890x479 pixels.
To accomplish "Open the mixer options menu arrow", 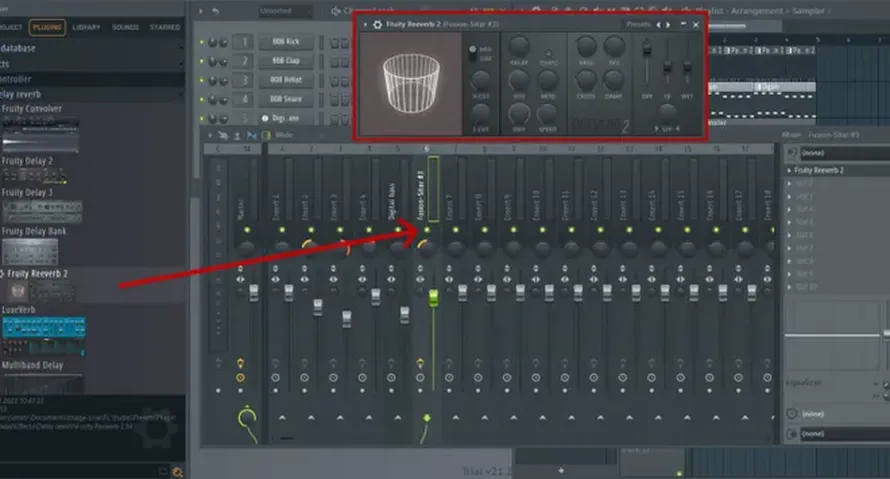I will point(210,135).
